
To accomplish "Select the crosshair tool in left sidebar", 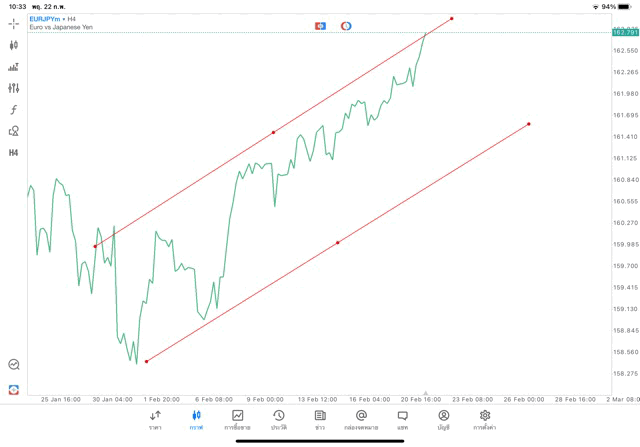I will (x=13, y=23).
